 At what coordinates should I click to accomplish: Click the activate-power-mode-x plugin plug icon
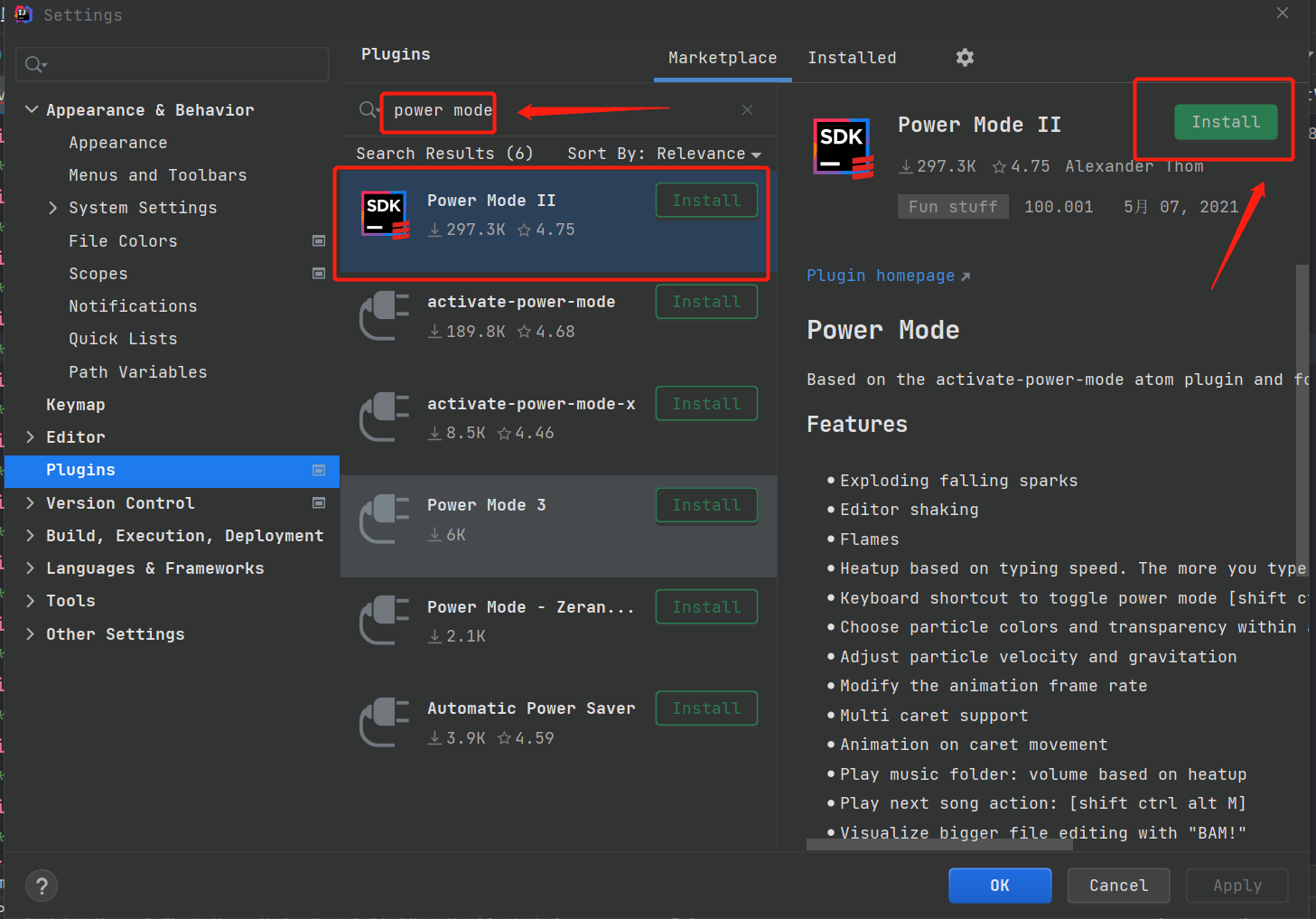[385, 417]
